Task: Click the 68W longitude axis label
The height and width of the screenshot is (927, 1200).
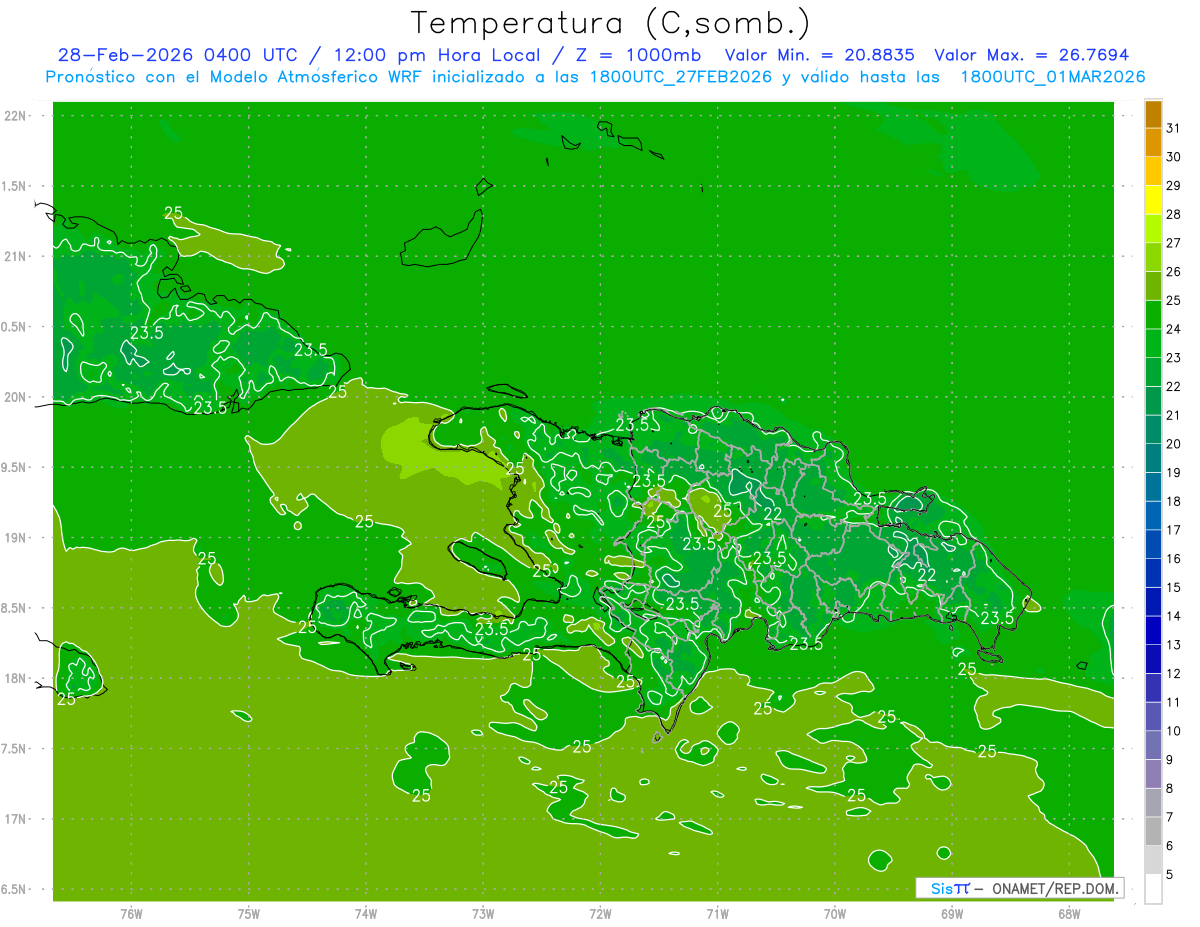Action: coord(1069,914)
